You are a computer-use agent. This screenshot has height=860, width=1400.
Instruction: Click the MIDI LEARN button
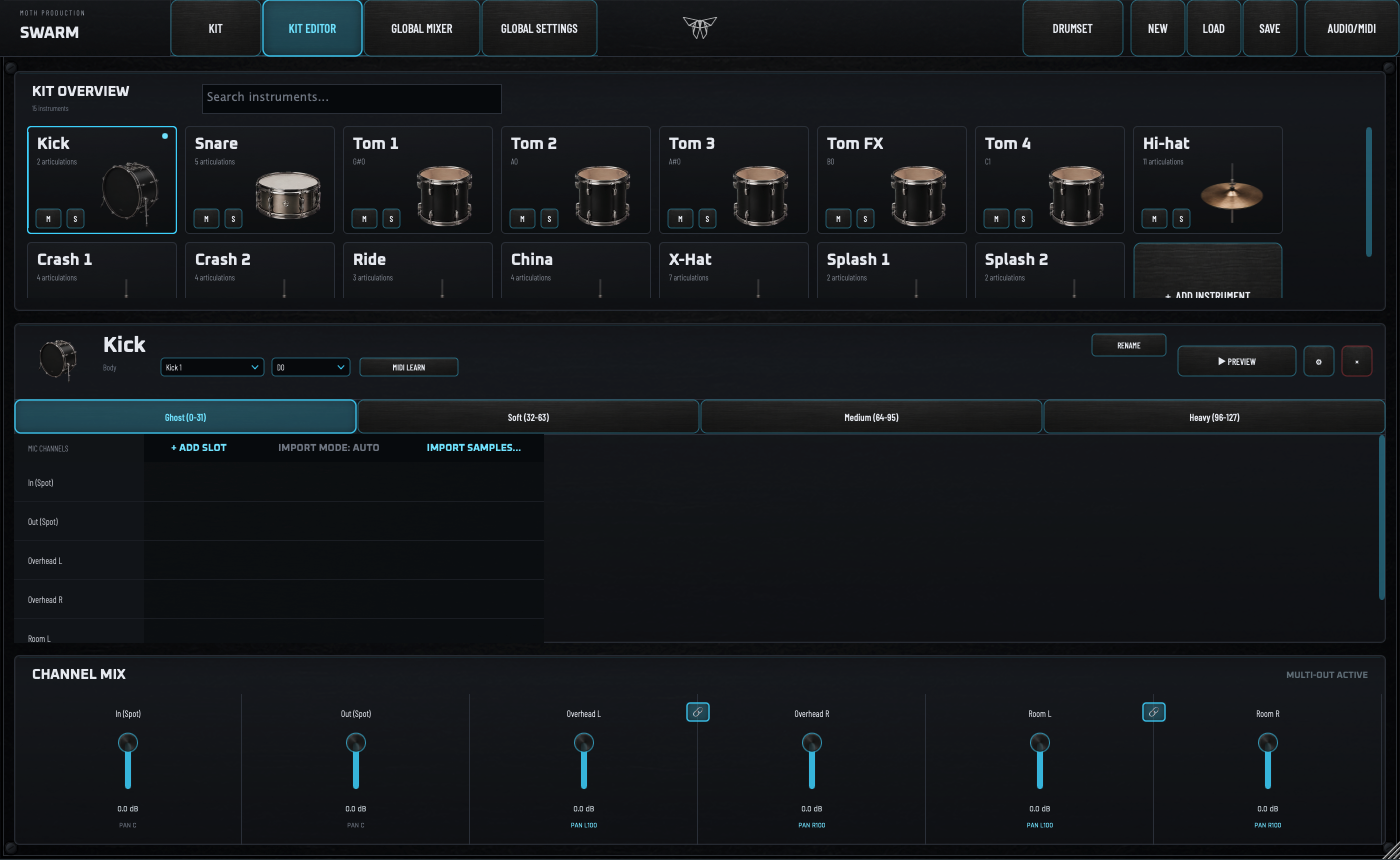coord(409,367)
